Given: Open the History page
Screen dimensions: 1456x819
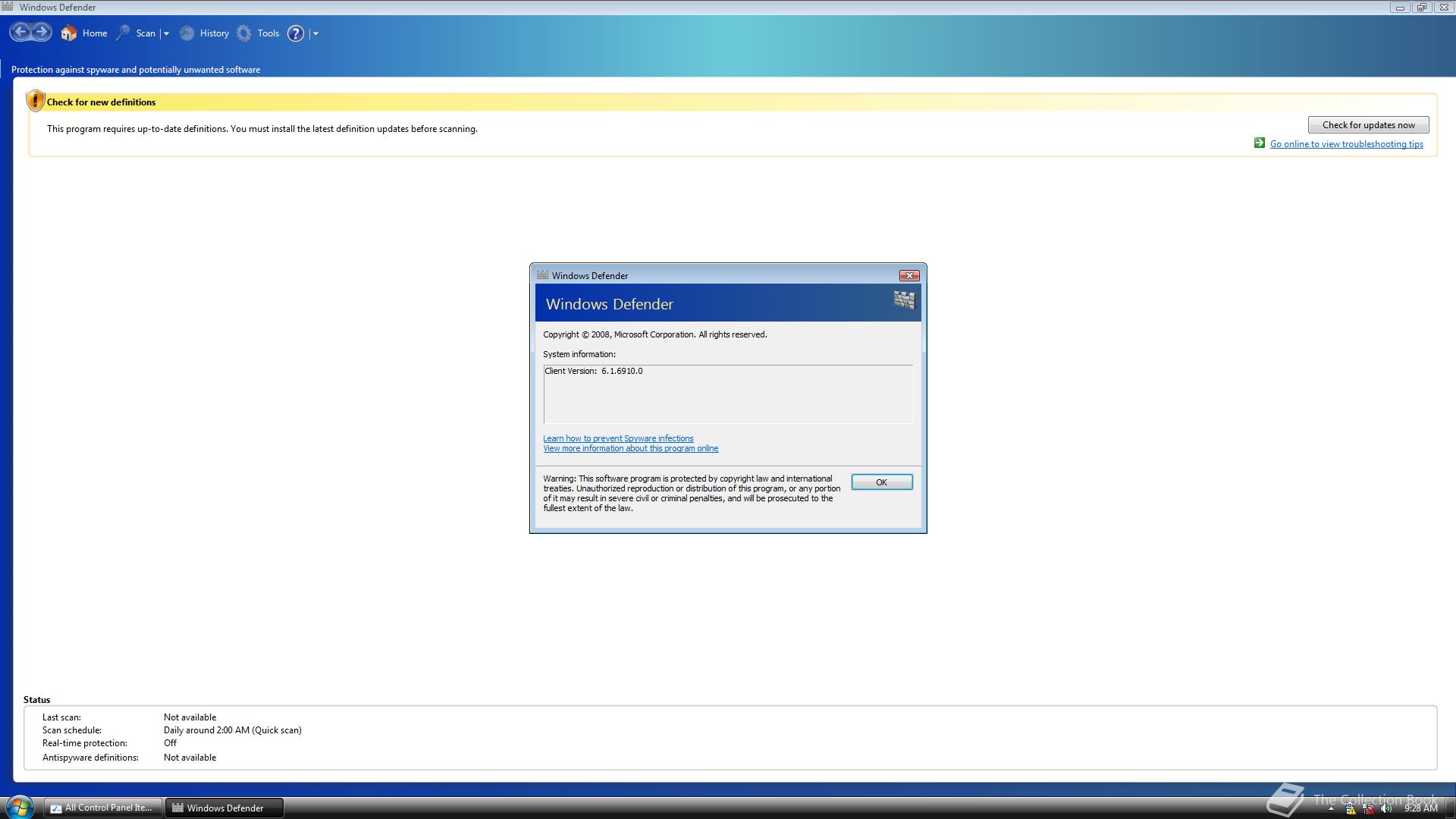Looking at the screenshot, I should click(x=204, y=33).
